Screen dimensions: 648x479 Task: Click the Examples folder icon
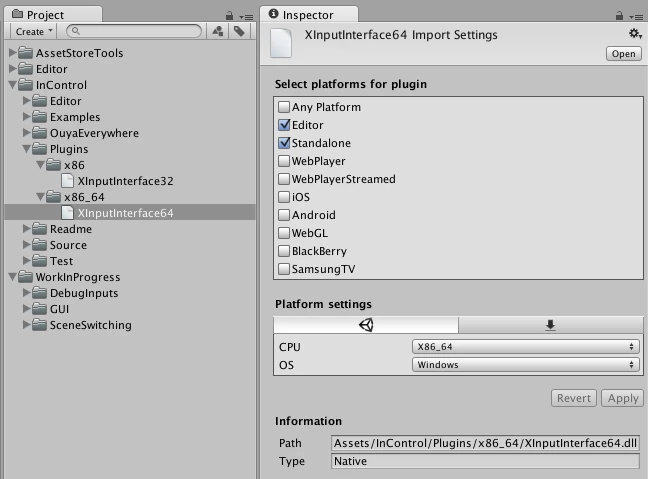click(40, 117)
